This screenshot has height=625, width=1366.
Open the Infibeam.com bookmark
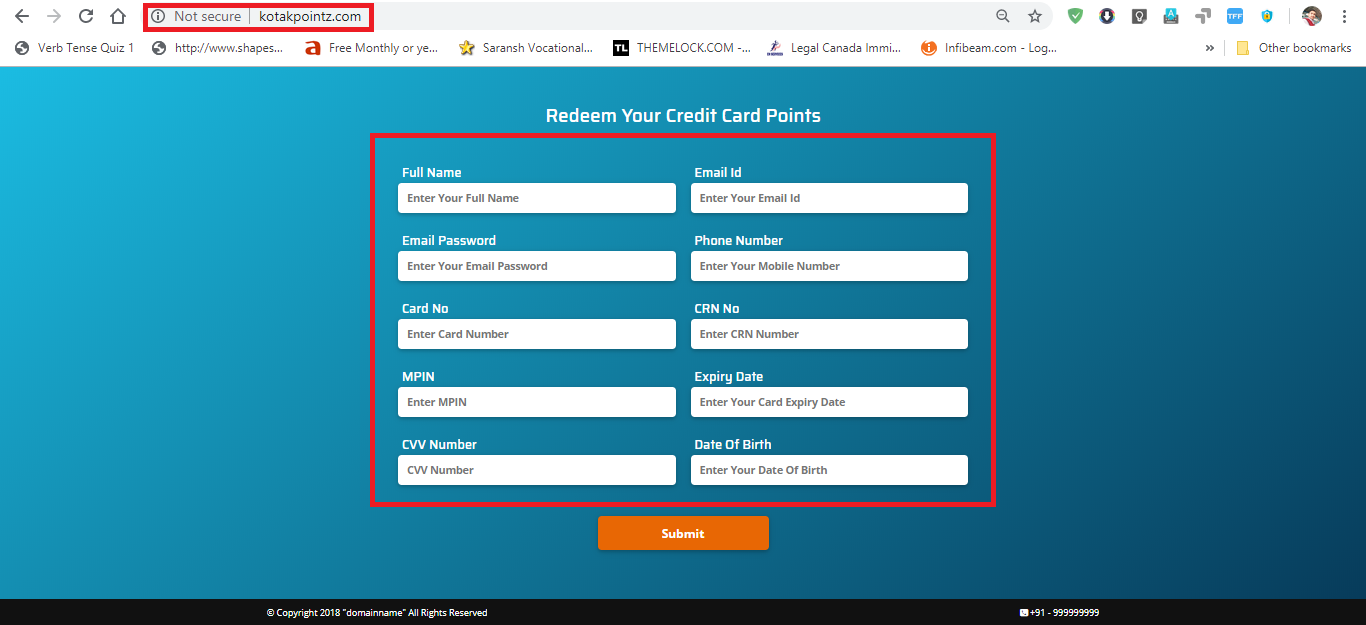(989, 47)
